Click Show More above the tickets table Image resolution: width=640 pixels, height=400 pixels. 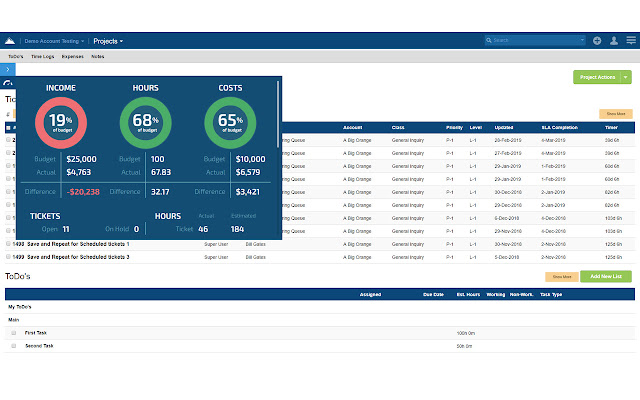click(x=614, y=114)
